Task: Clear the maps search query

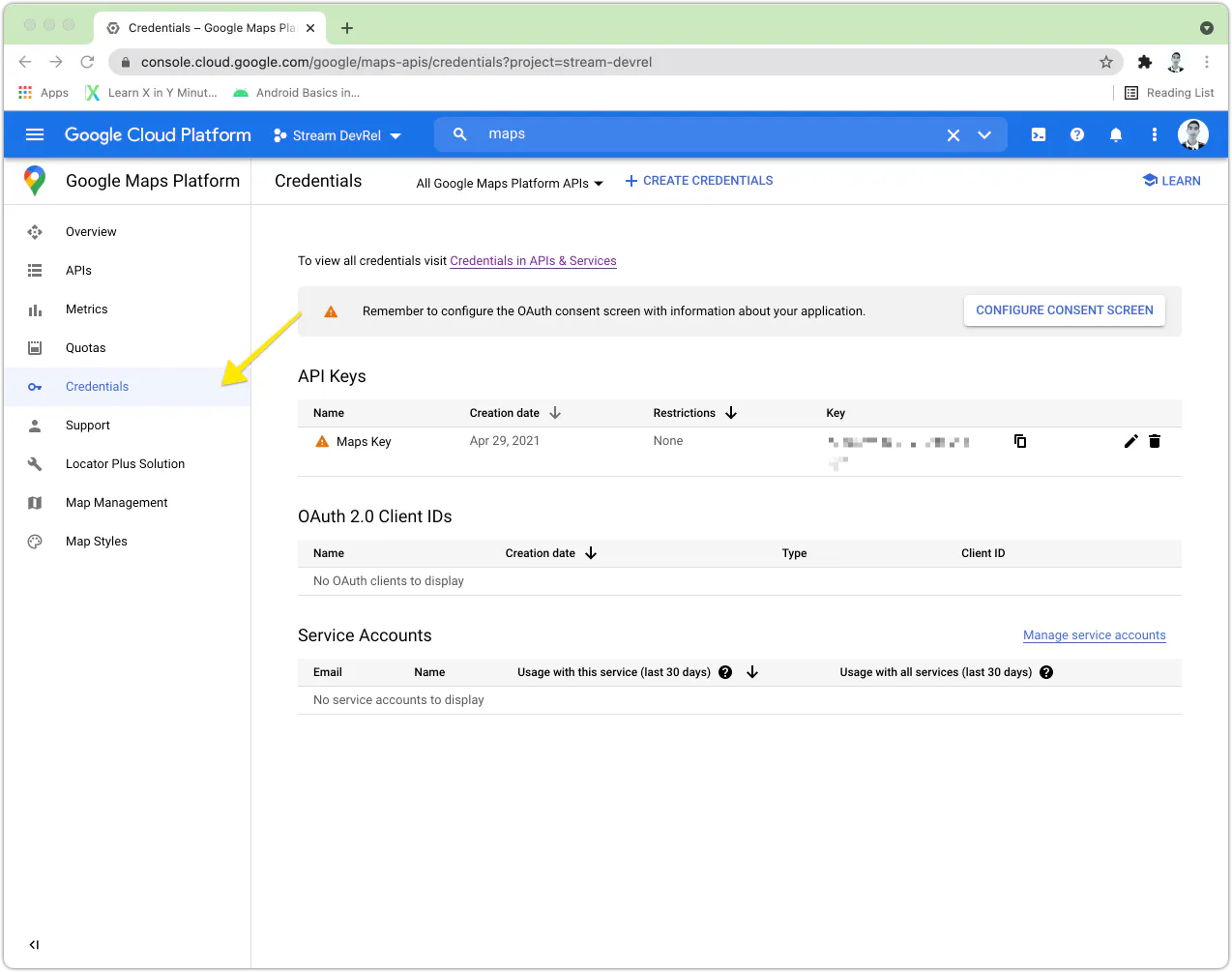Action: pyautogui.click(x=953, y=135)
